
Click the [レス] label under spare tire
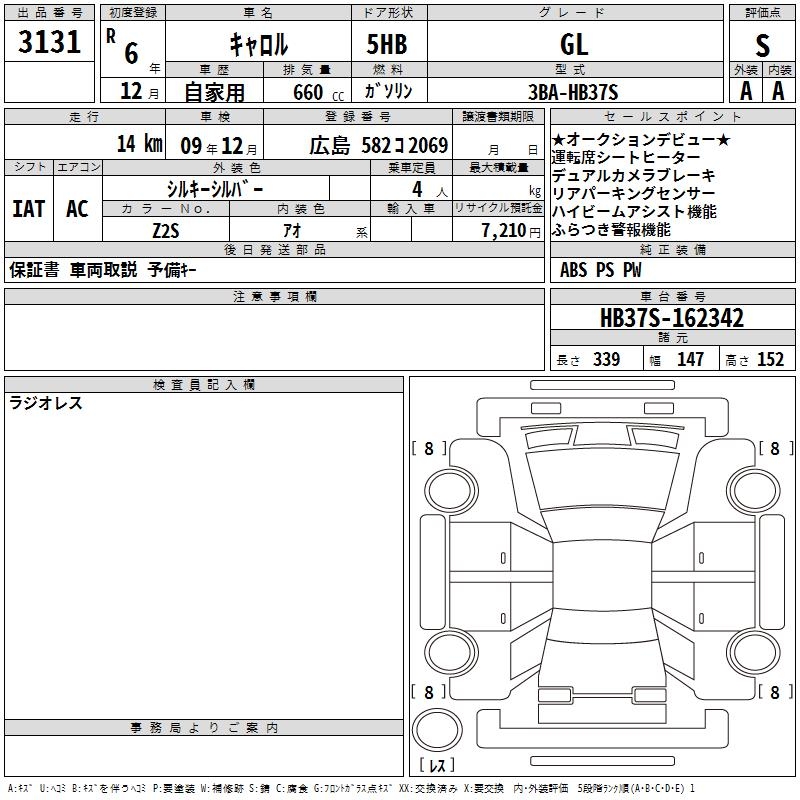point(437,764)
